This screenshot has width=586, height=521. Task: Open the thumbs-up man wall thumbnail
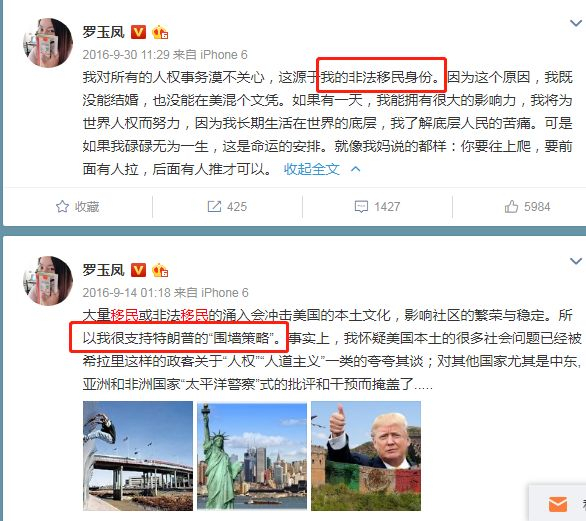tap(366, 456)
